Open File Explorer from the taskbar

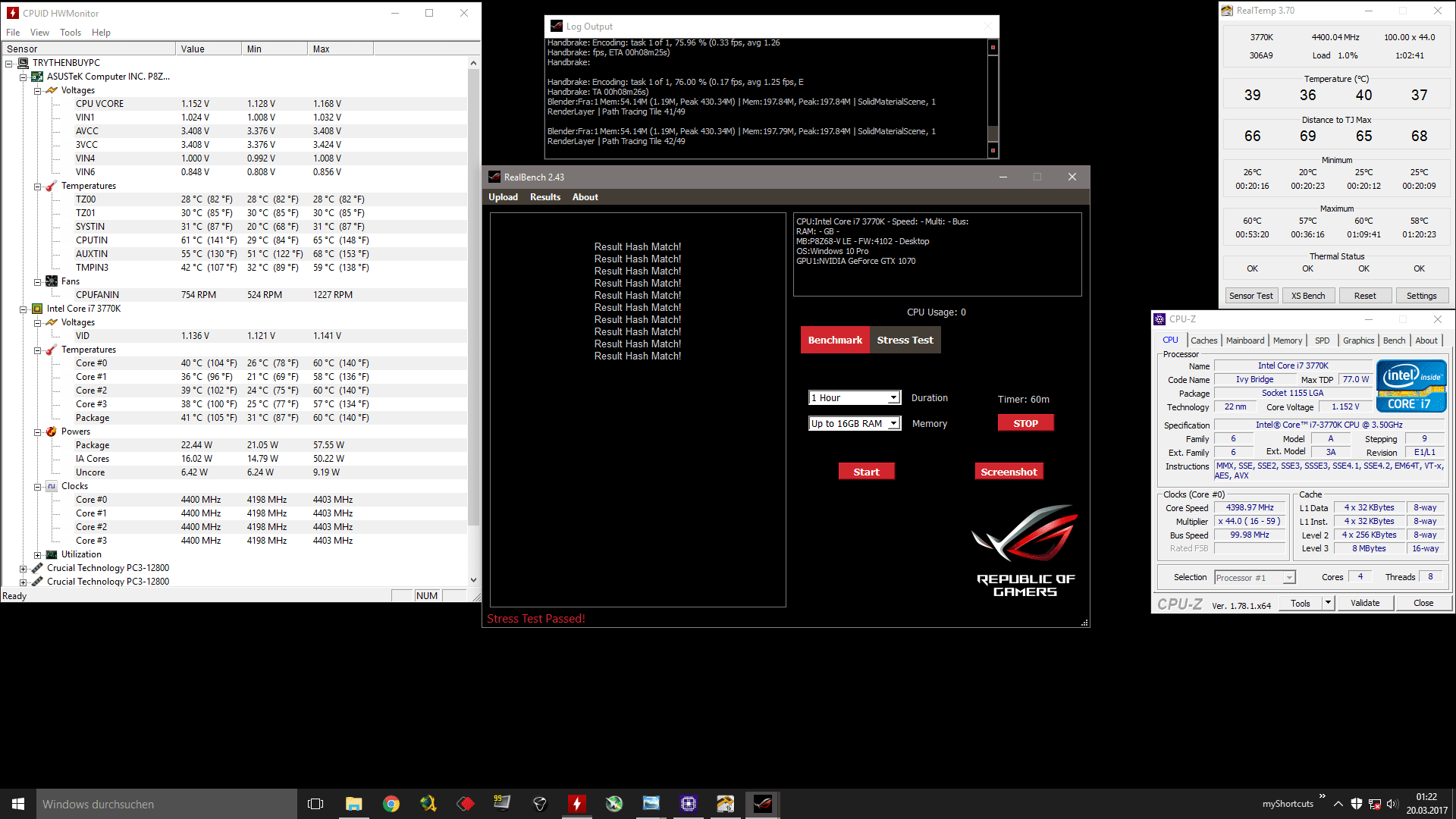coord(353,804)
